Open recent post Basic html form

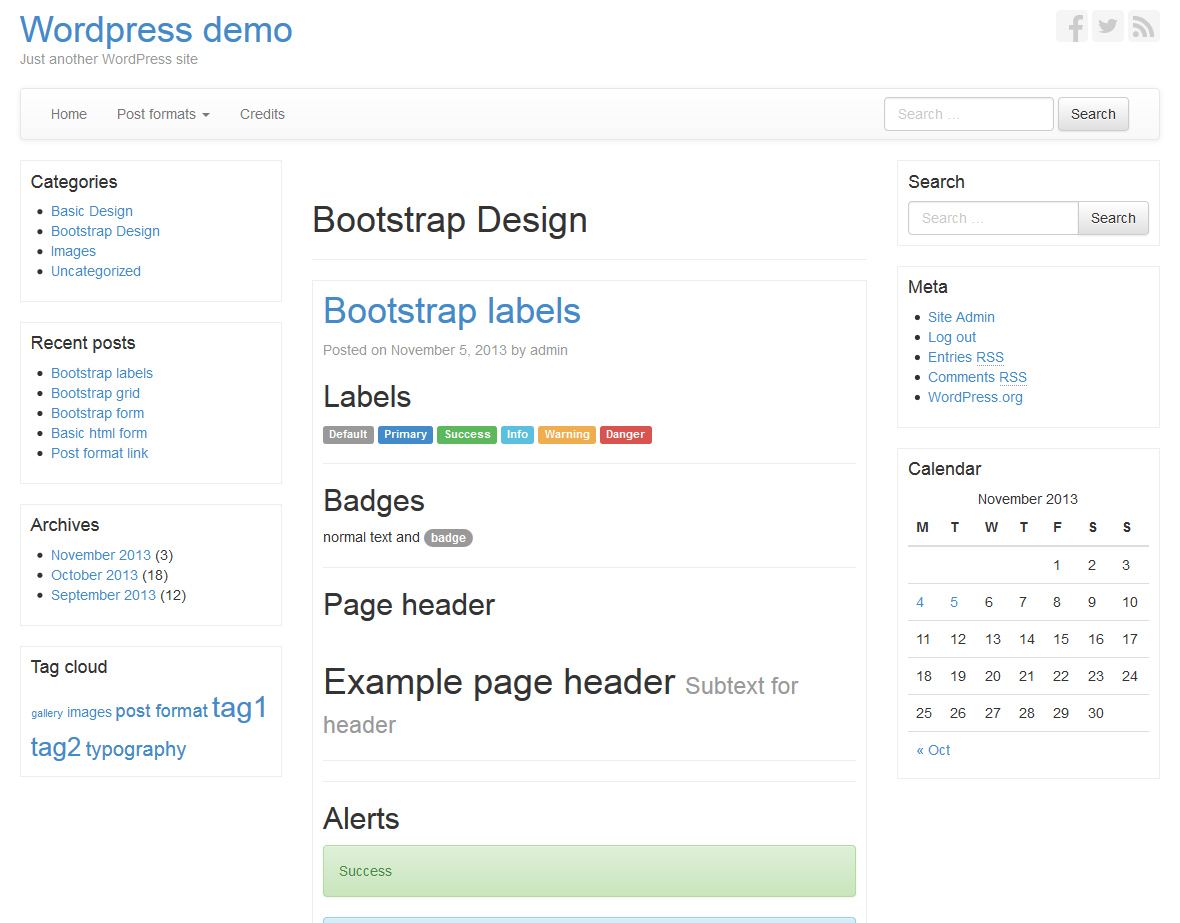click(x=99, y=433)
